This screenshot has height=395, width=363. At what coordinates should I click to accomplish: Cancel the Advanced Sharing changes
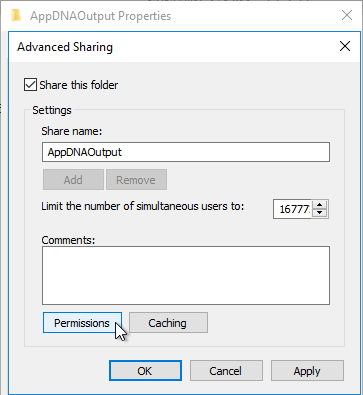click(x=226, y=370)
